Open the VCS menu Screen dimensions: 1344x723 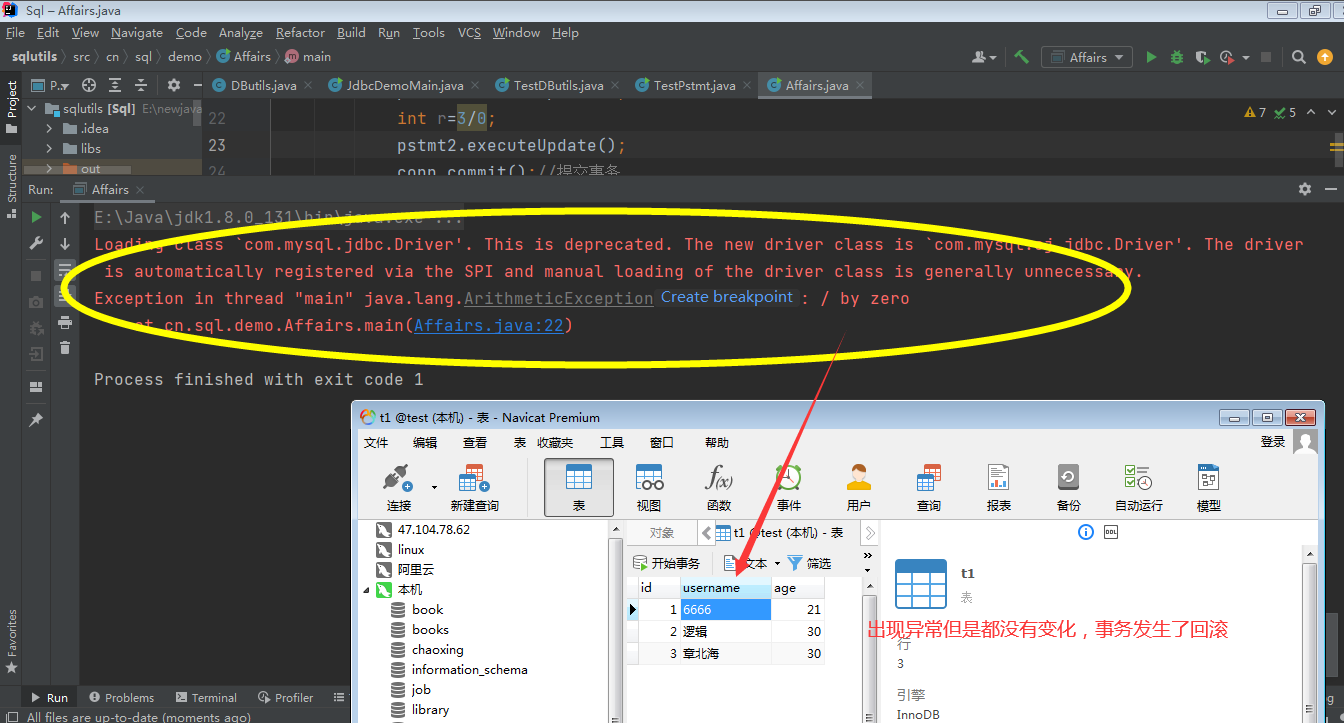pyautogui.click(x=469, y=32)
